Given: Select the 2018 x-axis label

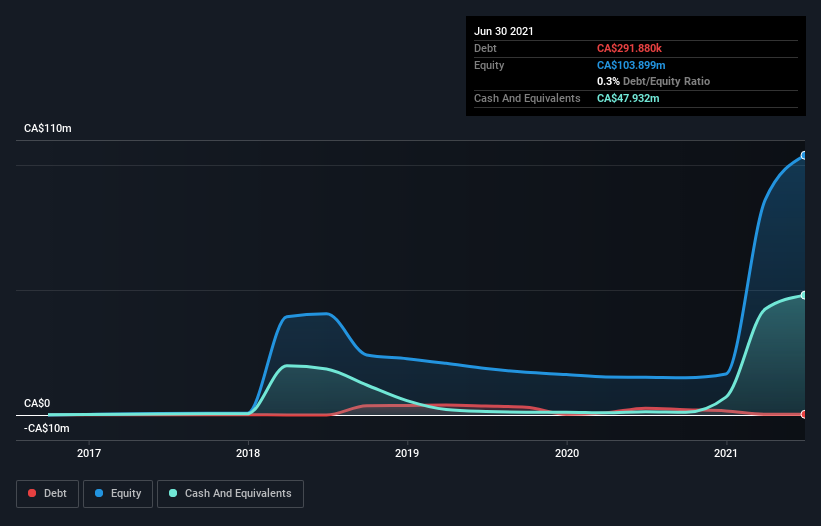Looking at the screenshot, I should 248,453.
